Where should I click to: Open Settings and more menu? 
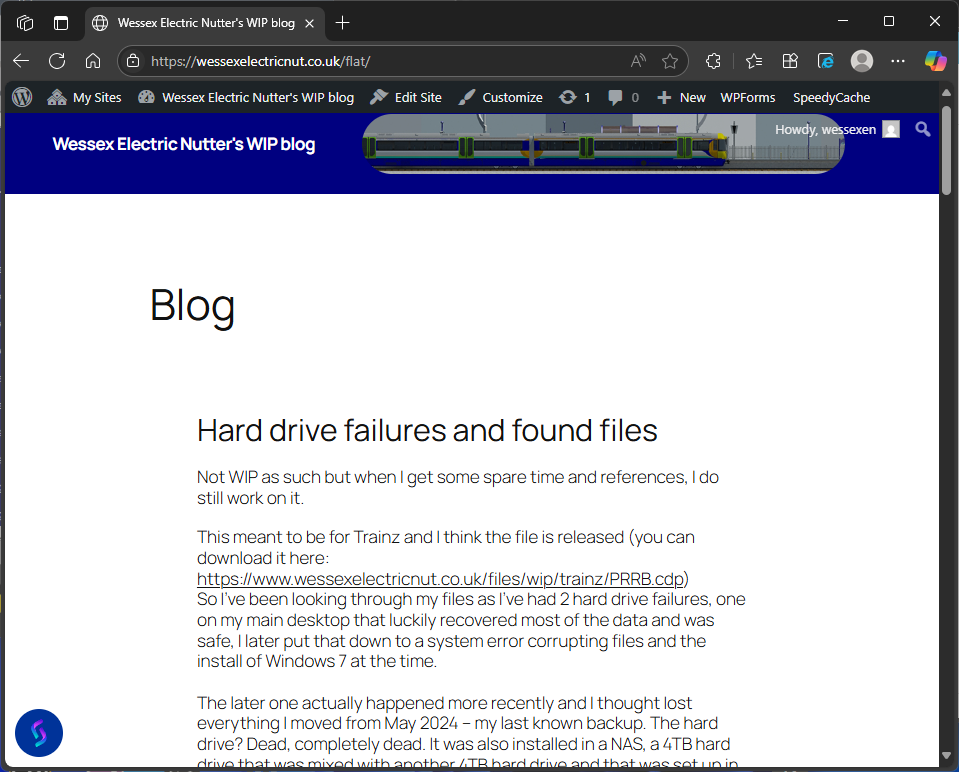tap(898, 61)
